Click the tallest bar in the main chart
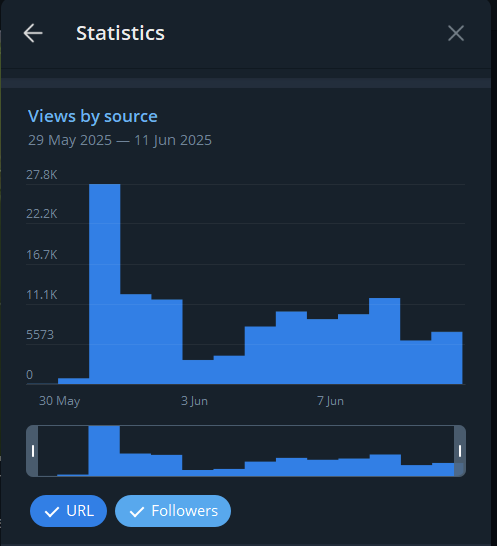 click(104, 284)
